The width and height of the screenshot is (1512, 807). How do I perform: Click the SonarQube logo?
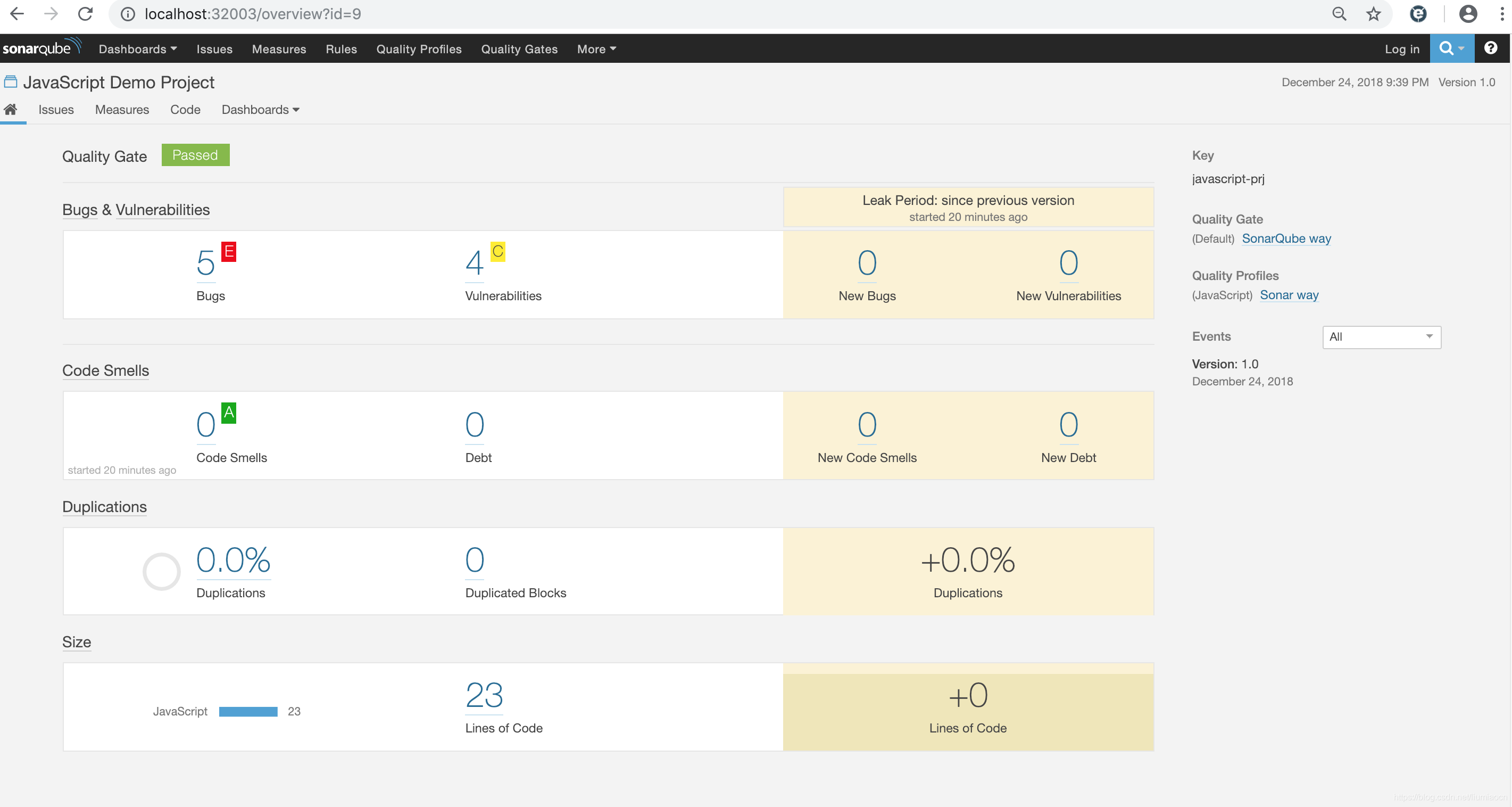[41, 47]
